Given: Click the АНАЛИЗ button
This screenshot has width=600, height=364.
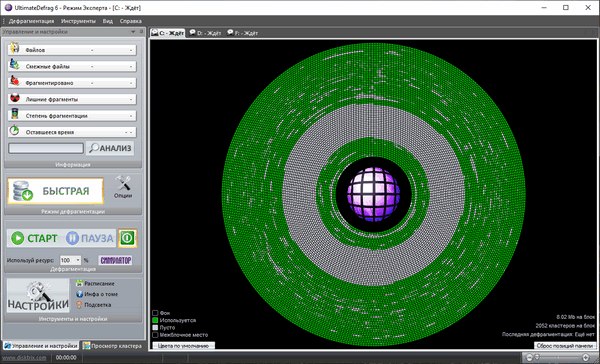Looking at the screenshot, I should tap(110, 148).
